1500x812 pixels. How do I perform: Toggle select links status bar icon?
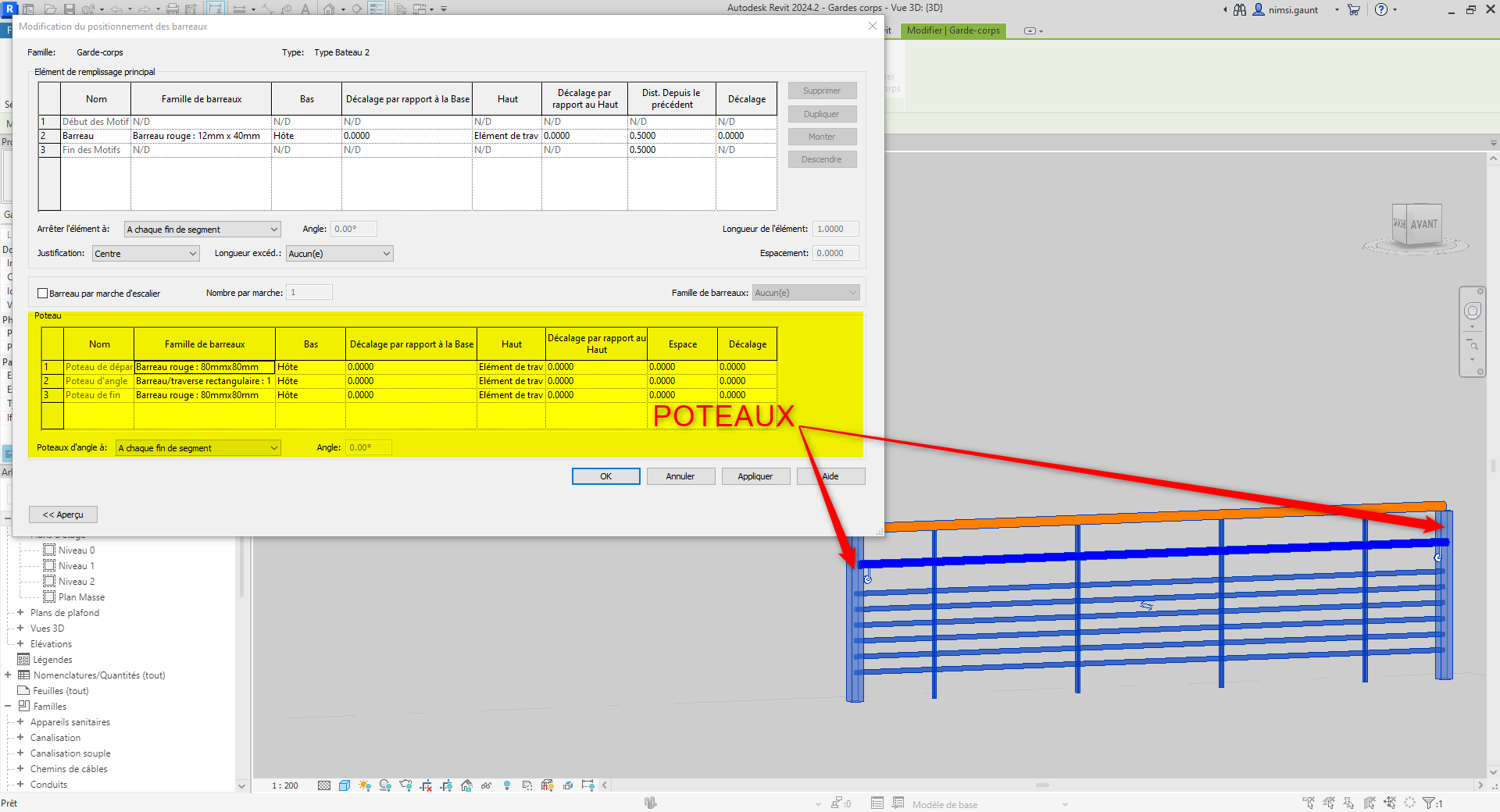(x=1309, y=803)
